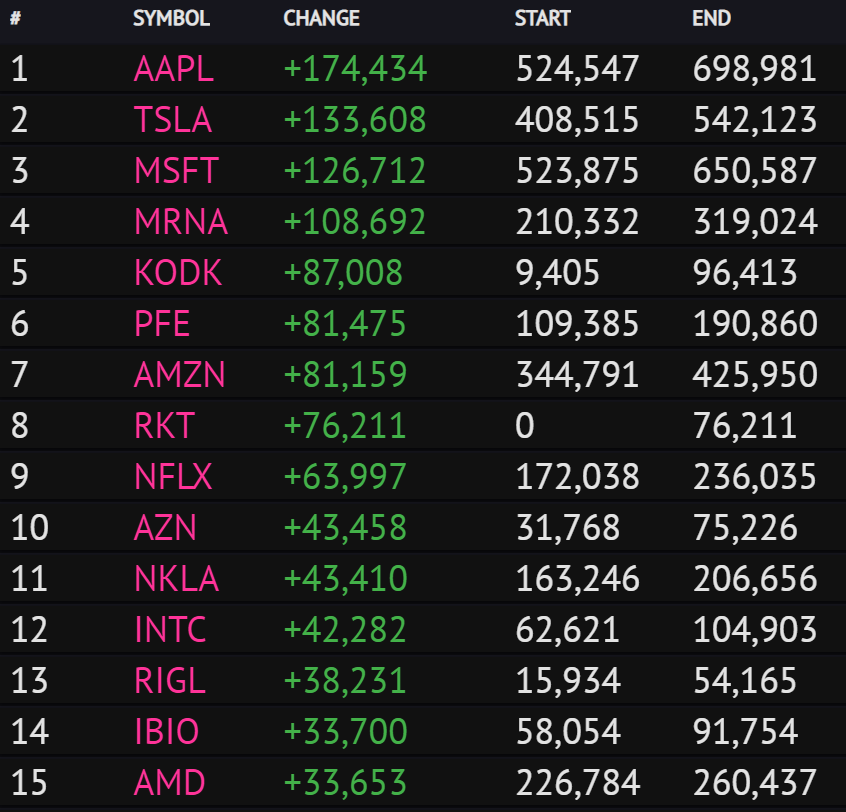Click the KODK symbol link
The height and width of the screenshot is (812, 846).
click(x=178, y=273)
